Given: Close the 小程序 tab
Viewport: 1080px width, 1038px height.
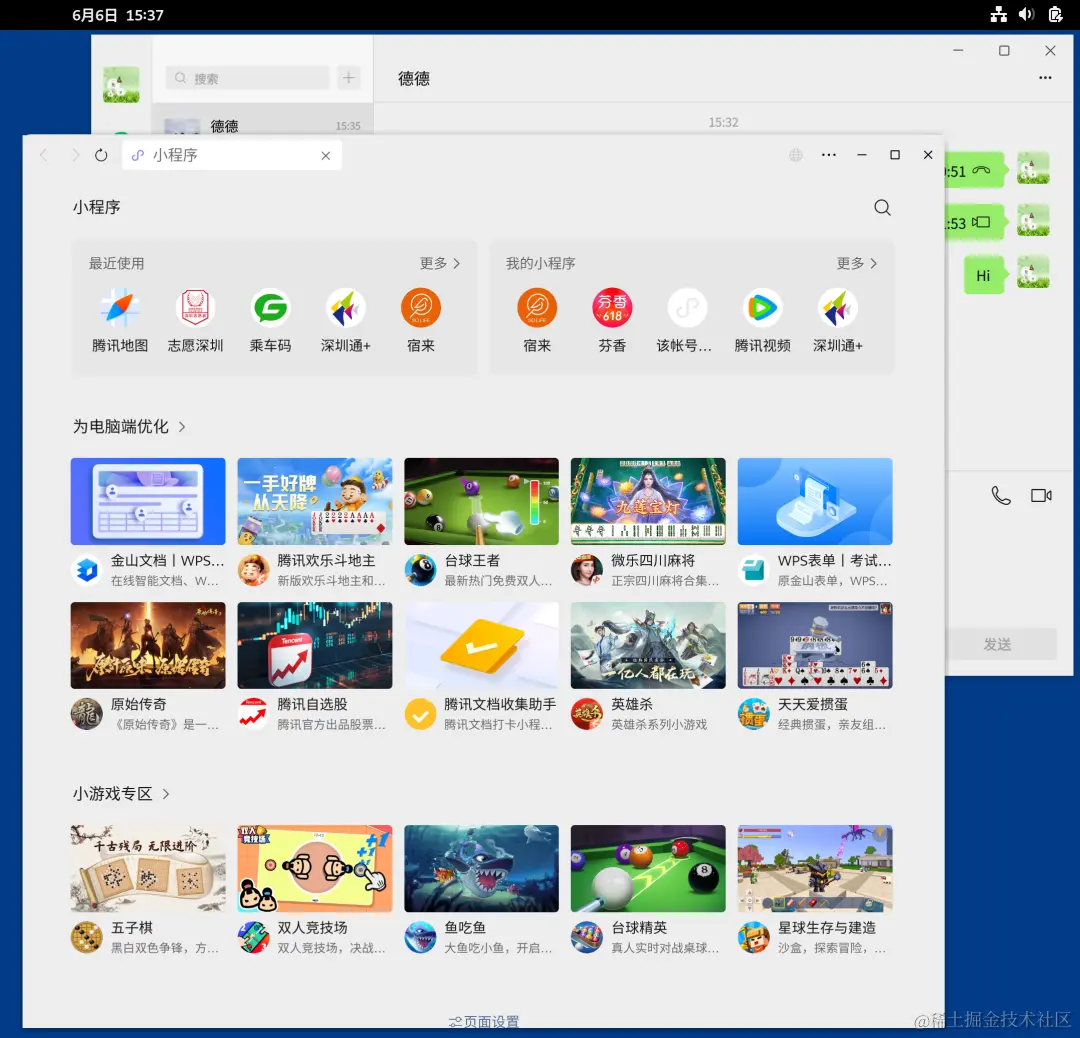Looking at the screenshot, I should click(x=326, y=156).
